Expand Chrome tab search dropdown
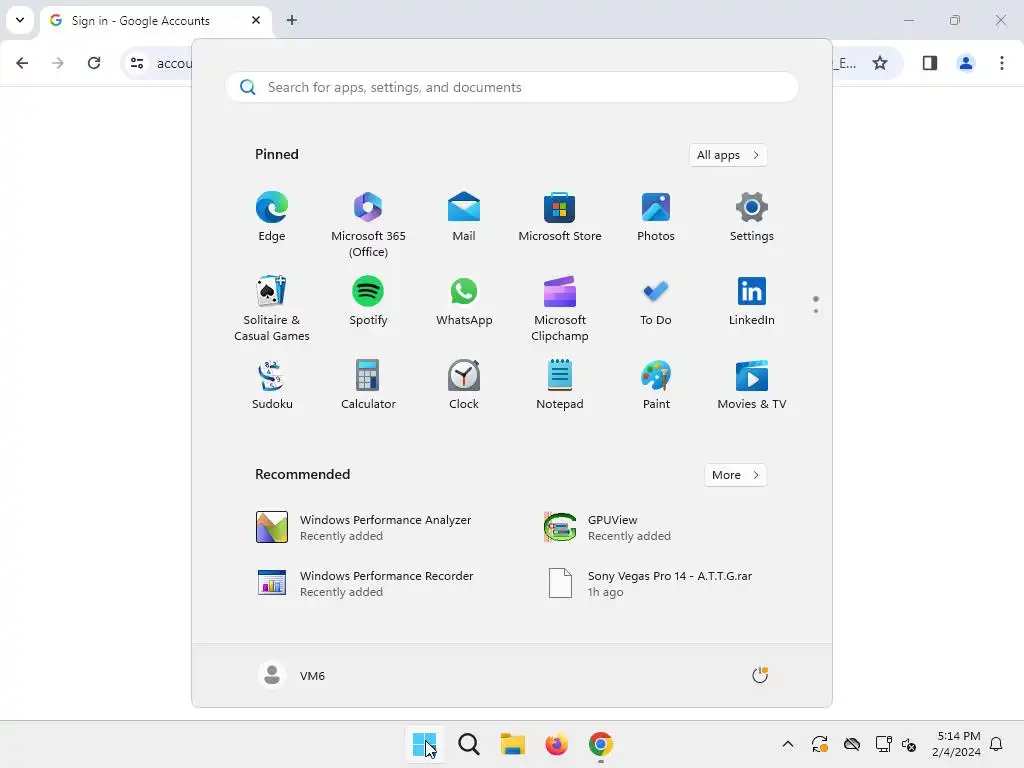 coord(20,20)
